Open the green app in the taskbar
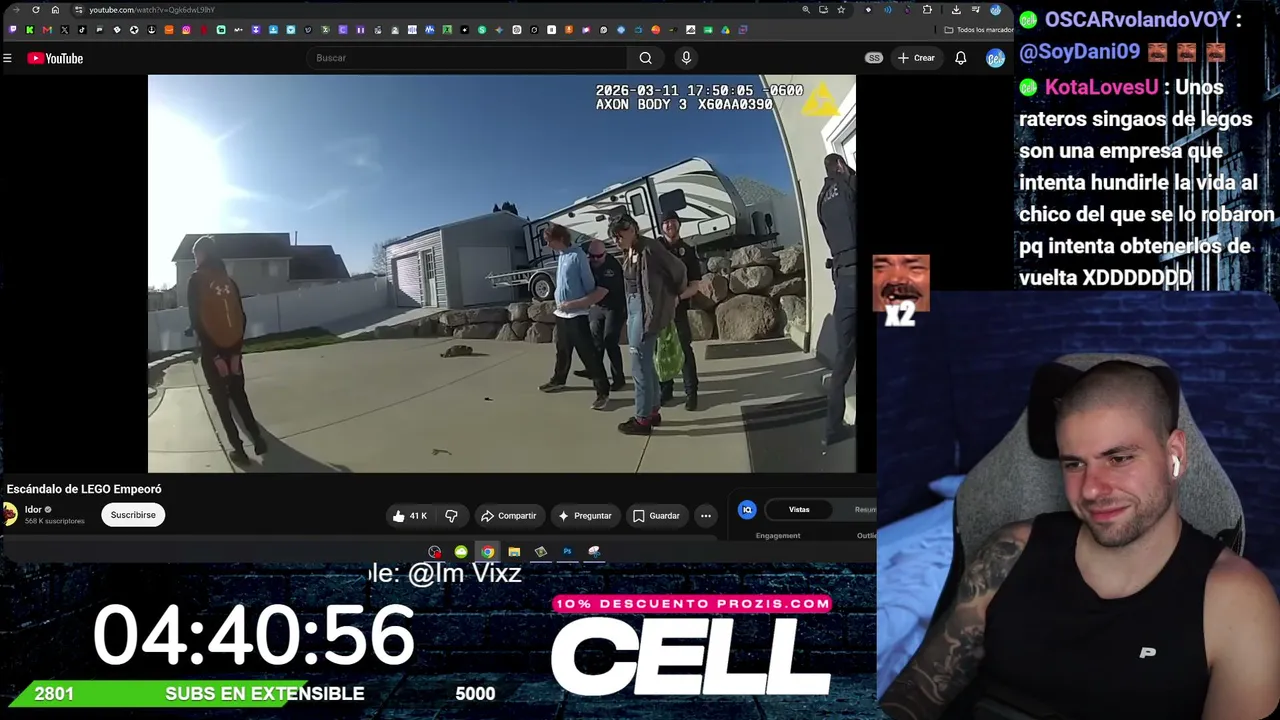1280x720 pixels. pyautogui.click(x=461, y=552)
